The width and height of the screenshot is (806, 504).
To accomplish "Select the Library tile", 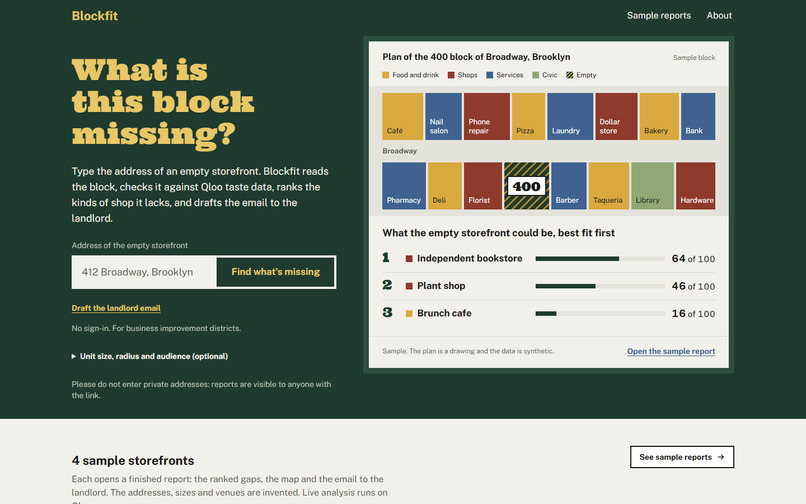I will 652,186.
